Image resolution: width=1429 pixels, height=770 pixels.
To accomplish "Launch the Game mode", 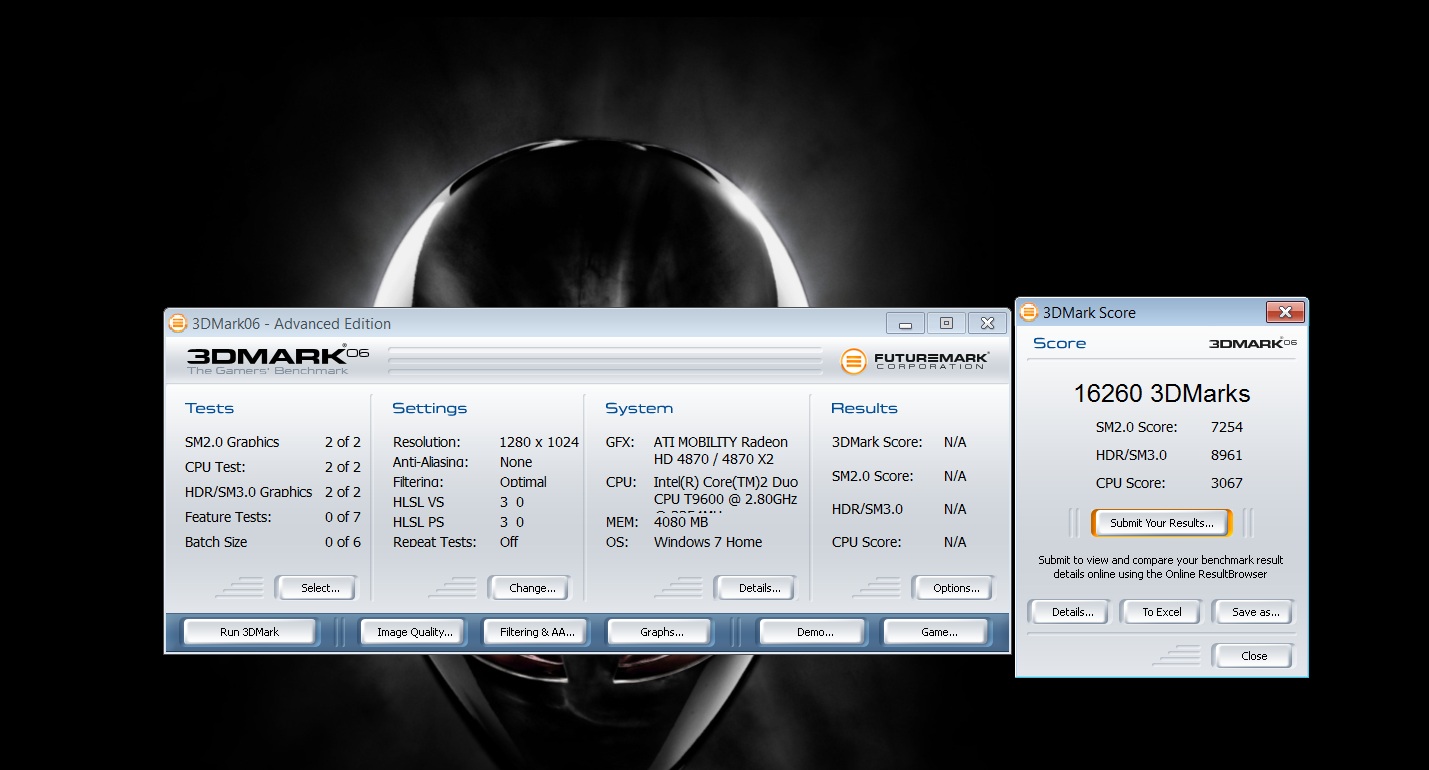I will pyautogui.click(x=938, y=632).
